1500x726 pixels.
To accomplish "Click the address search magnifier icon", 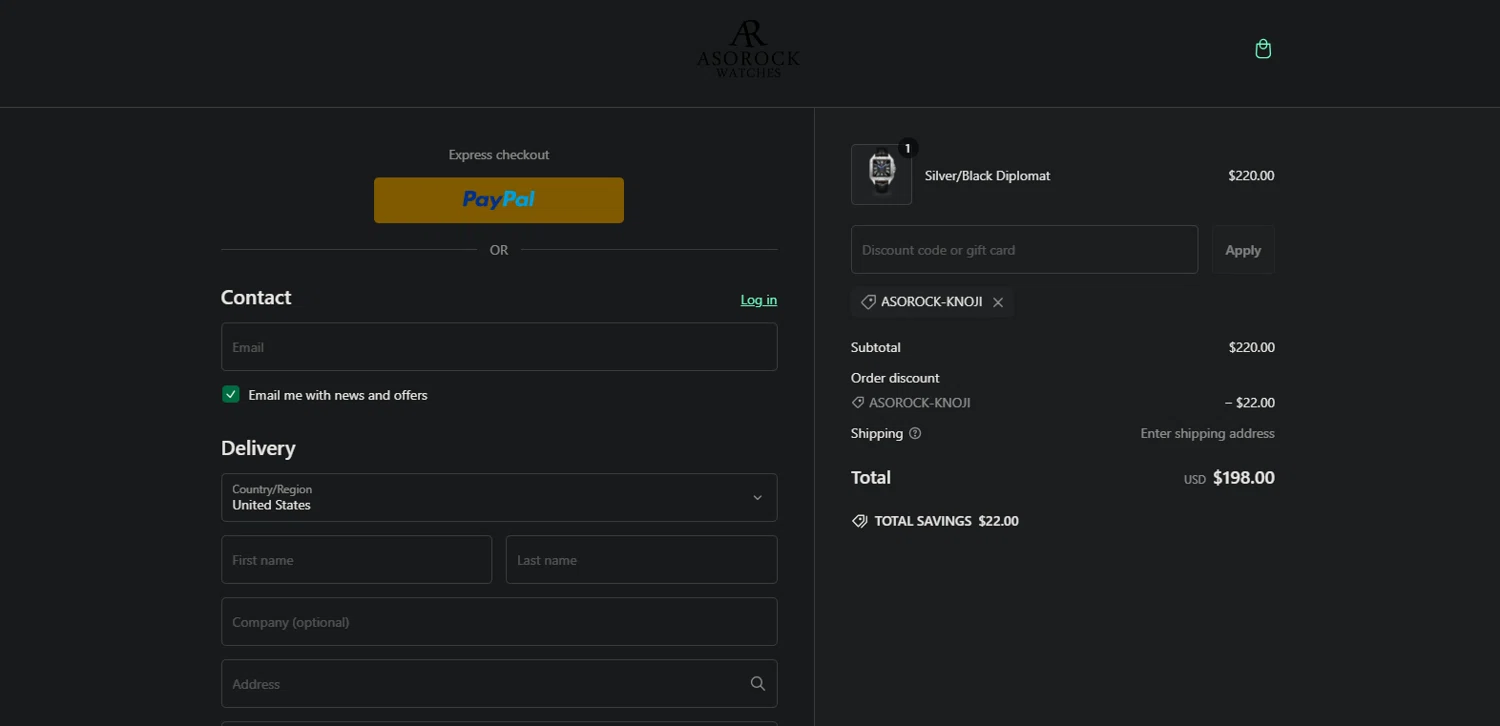I will (x=757, y=684).
